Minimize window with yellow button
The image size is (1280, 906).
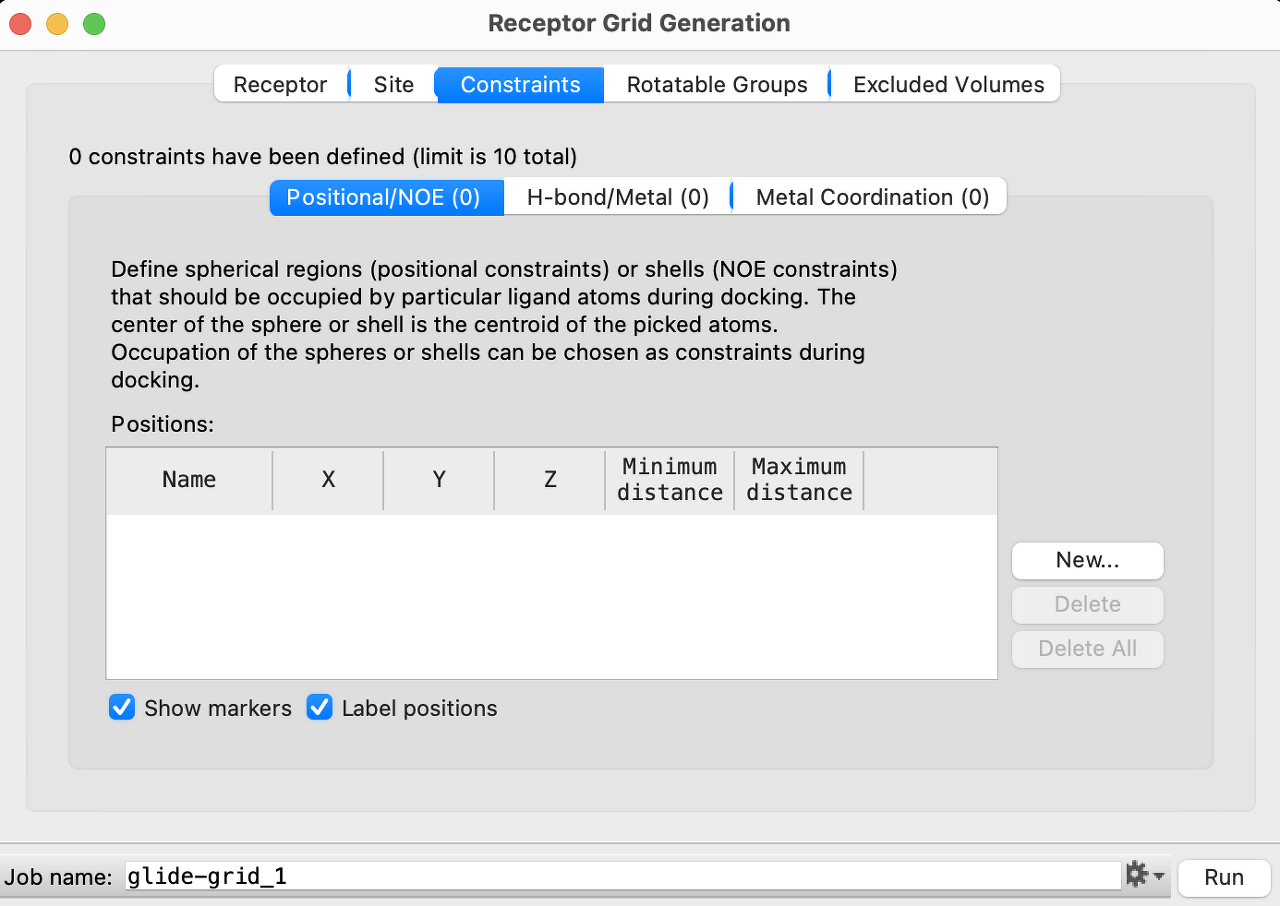click(58, 23)
